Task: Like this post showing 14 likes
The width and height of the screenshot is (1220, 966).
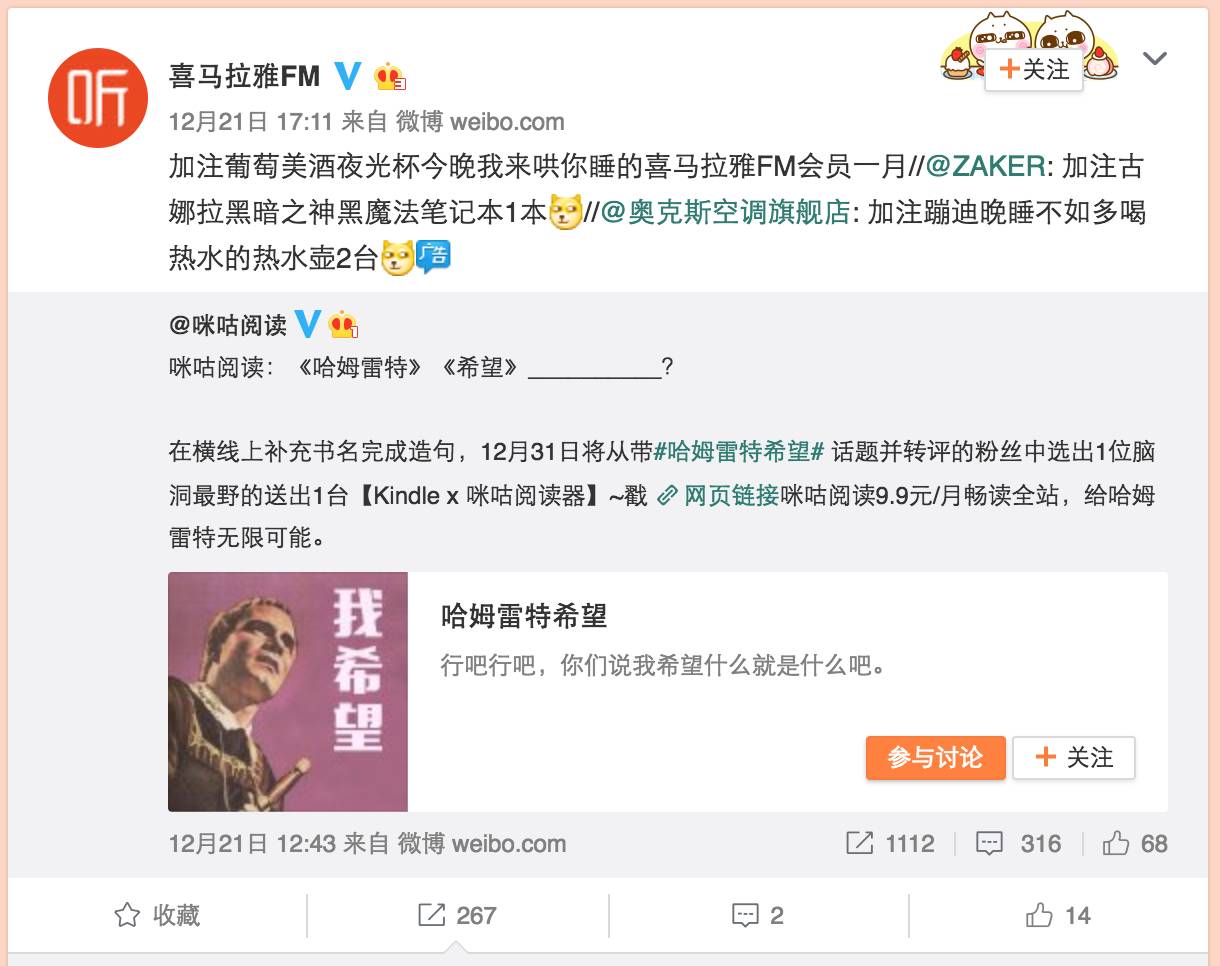Action: point(1058,915)
